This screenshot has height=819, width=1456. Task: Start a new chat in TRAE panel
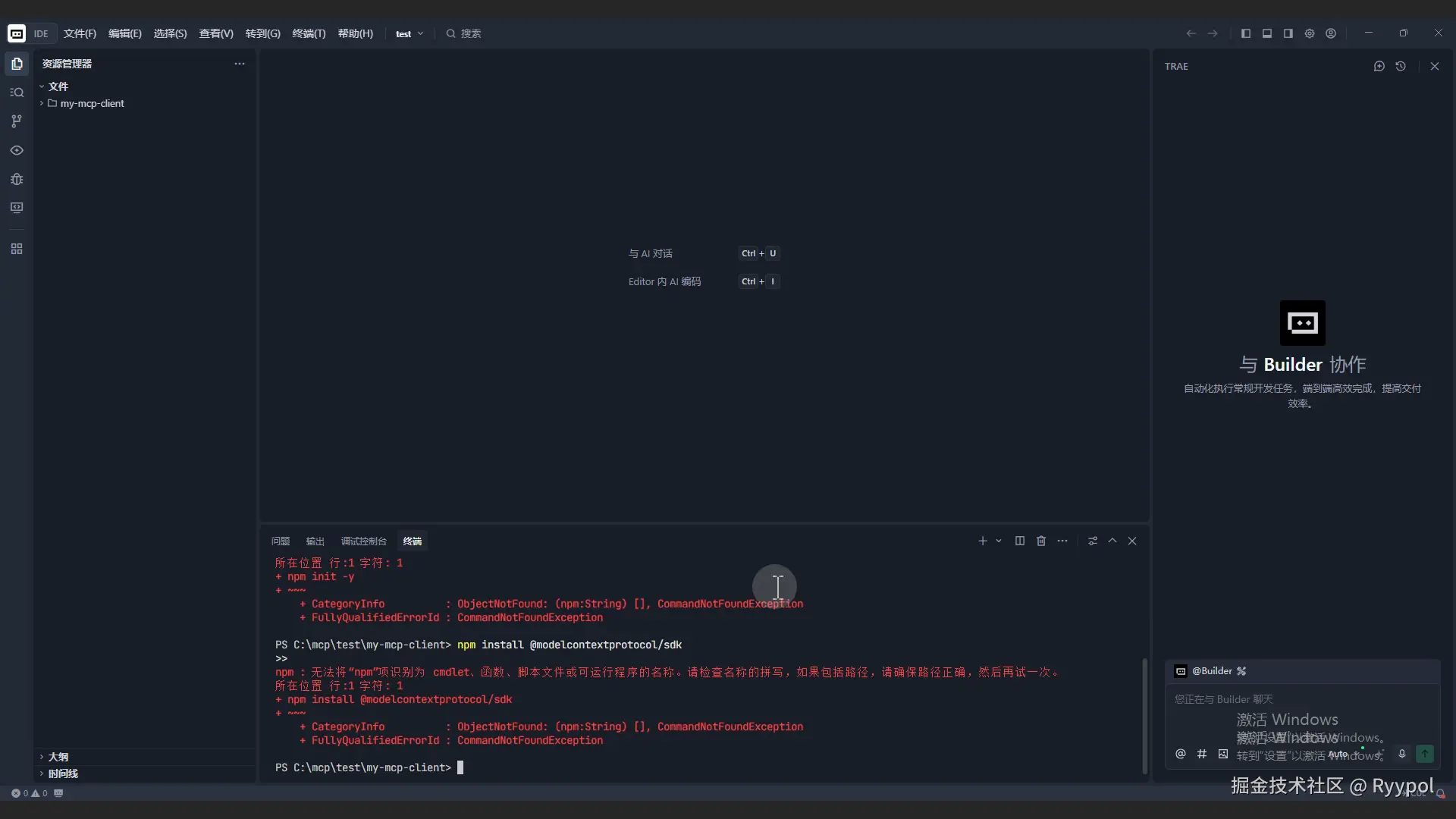(1379, 66)
